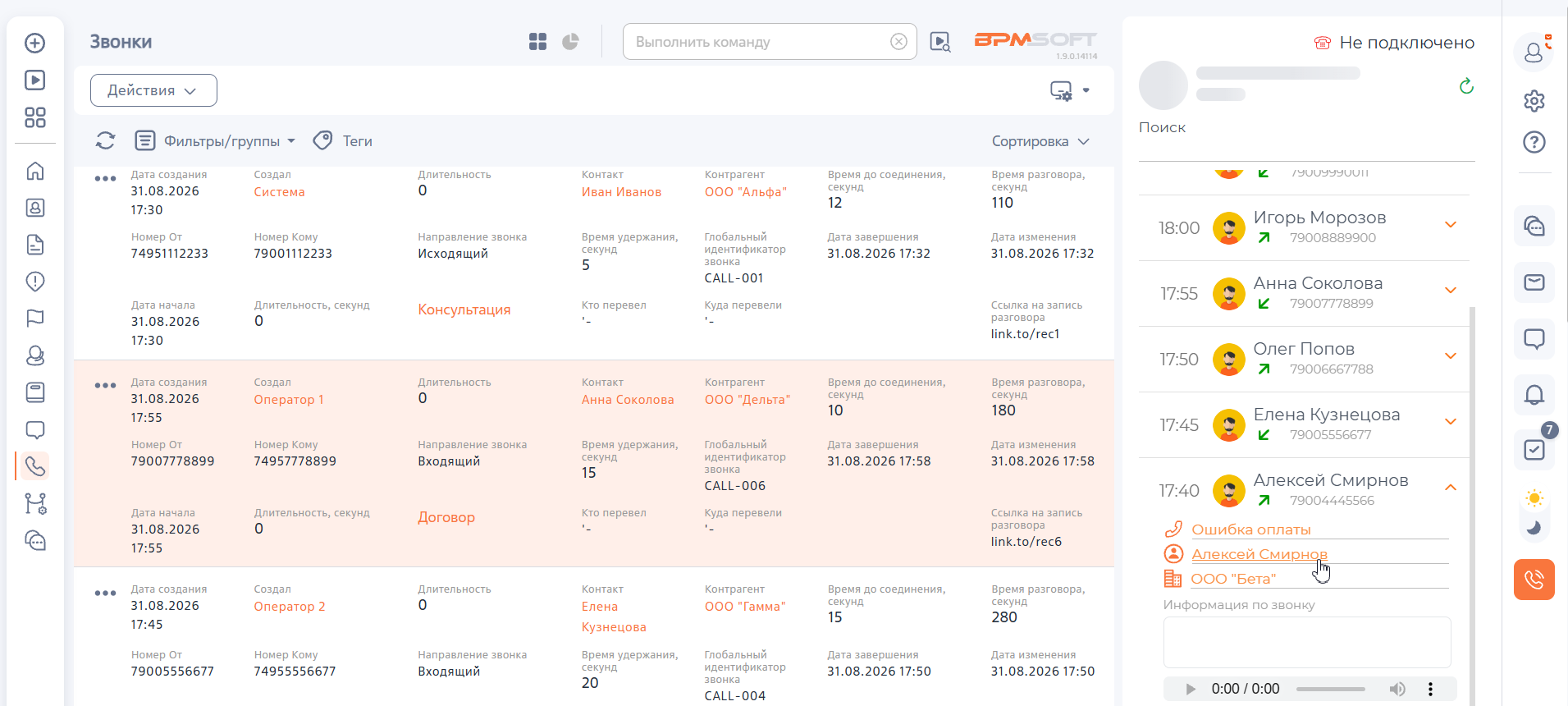Switch to the dark theme moon toggle
This screenshot has height=706, width=1568.
[x=1534, y=528]
